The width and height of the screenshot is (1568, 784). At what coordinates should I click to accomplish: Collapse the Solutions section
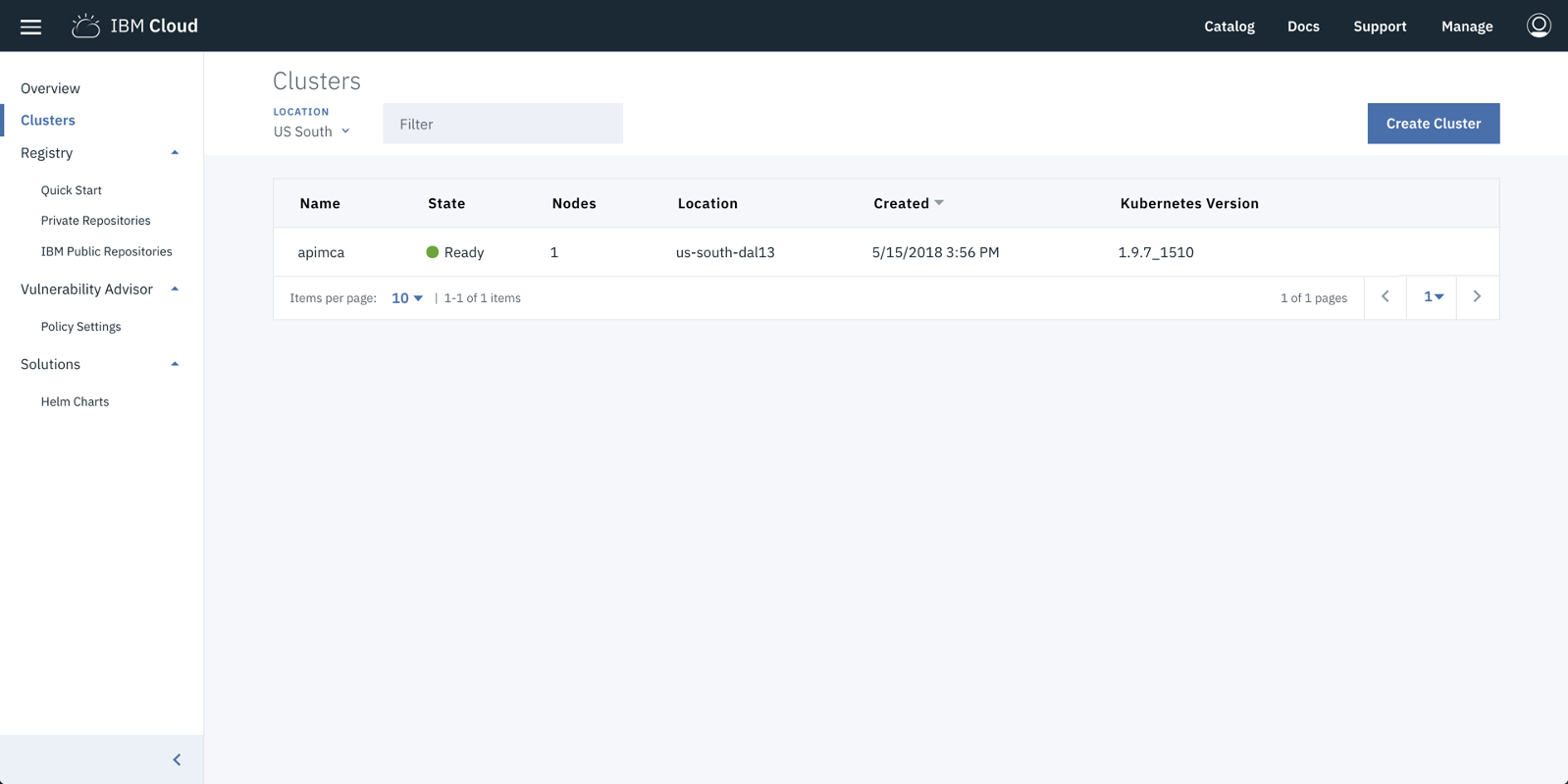(x=175, y=364)
